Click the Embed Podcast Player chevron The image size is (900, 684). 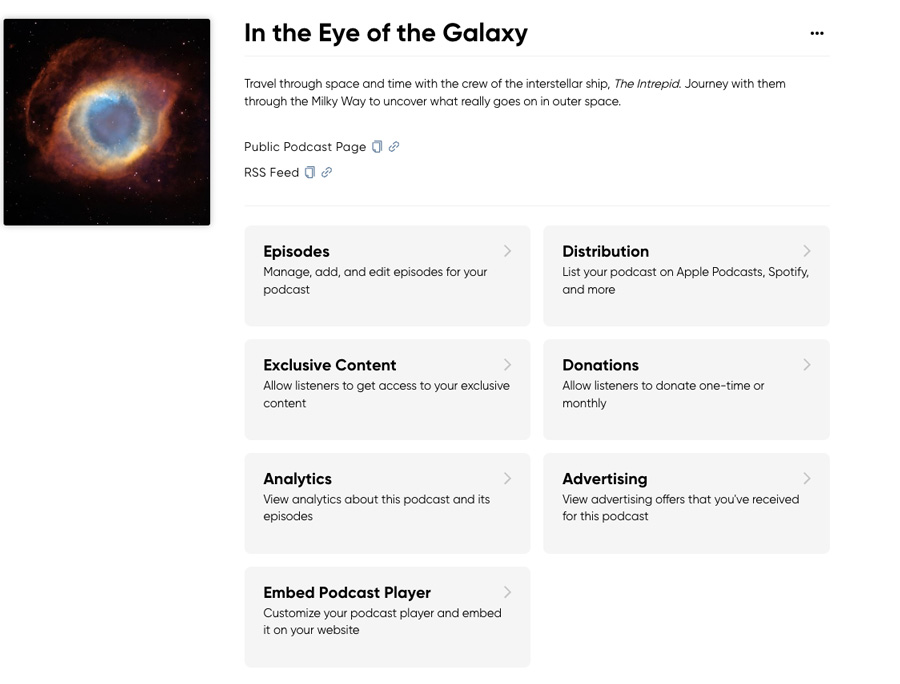pyautogui.click(x=507, y=592)
